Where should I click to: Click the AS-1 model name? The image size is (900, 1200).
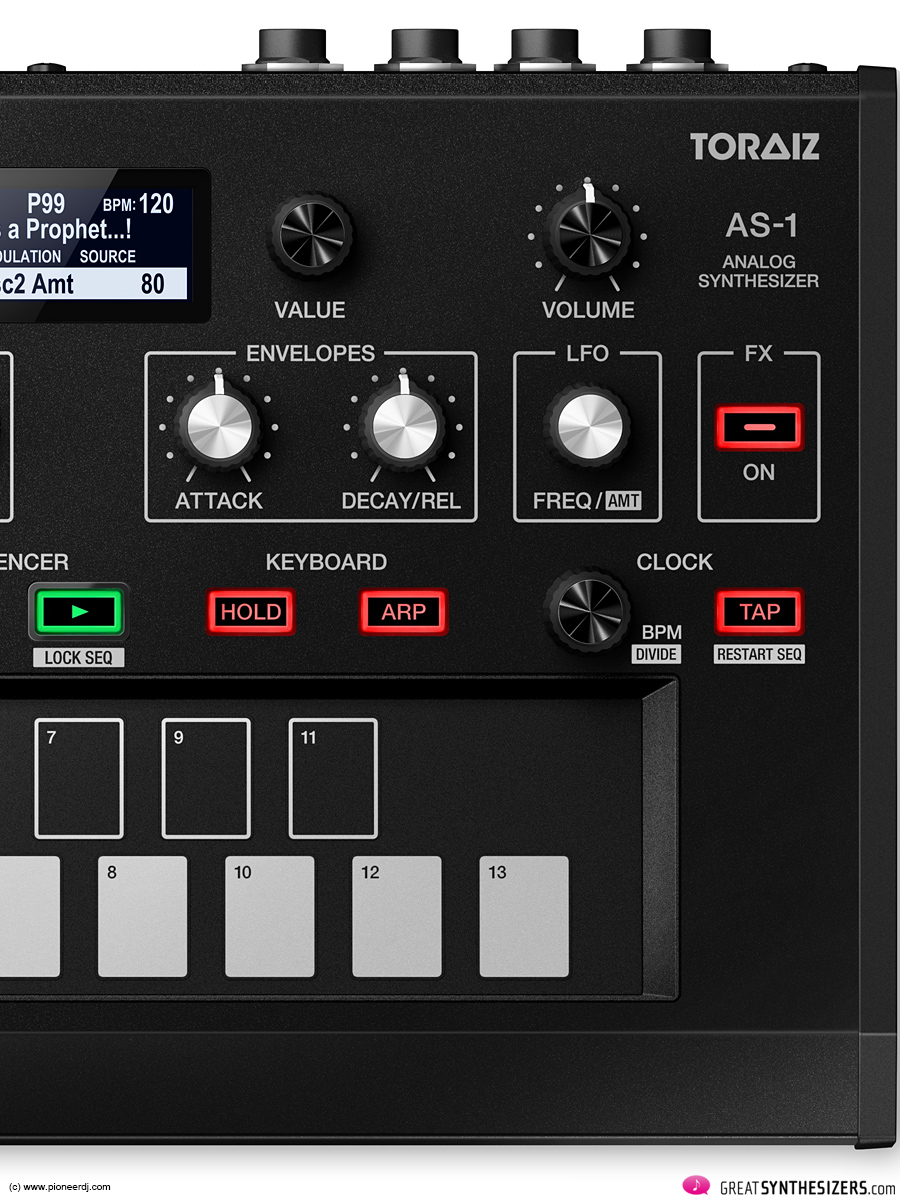(x=762, y=227)
